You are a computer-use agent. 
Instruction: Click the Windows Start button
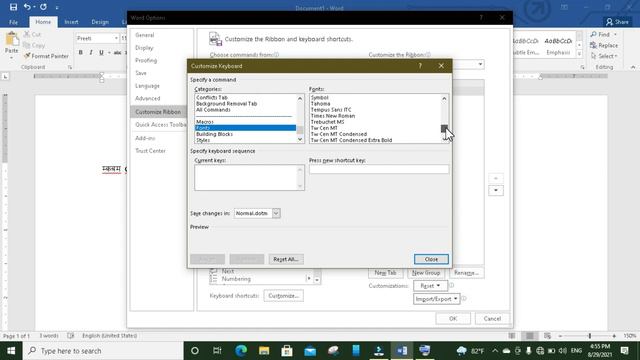coord(11,351)
